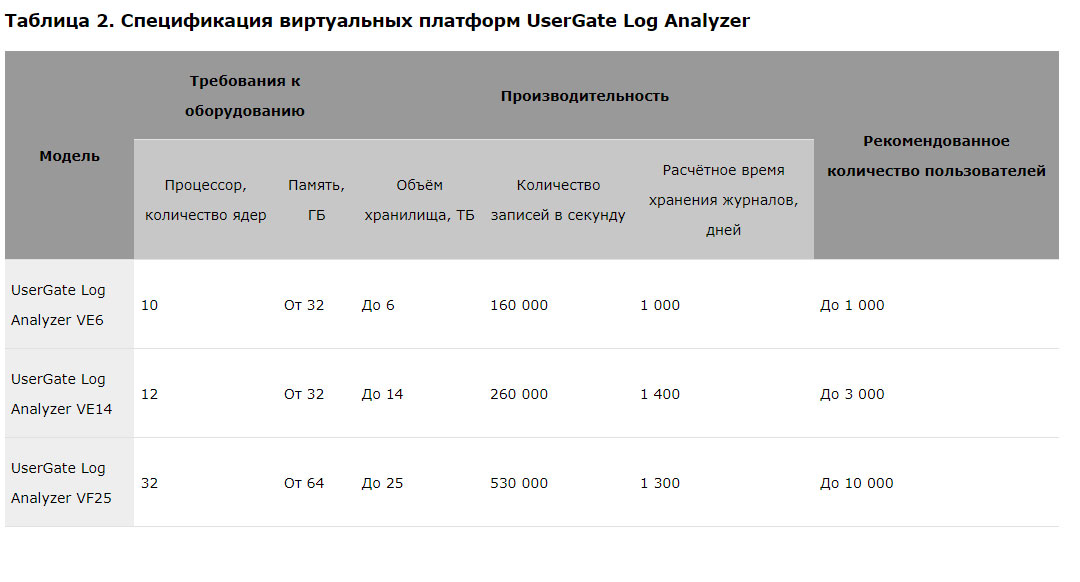
Task: Click processor cores value '10' for VE6
Action: click(149, 304)
